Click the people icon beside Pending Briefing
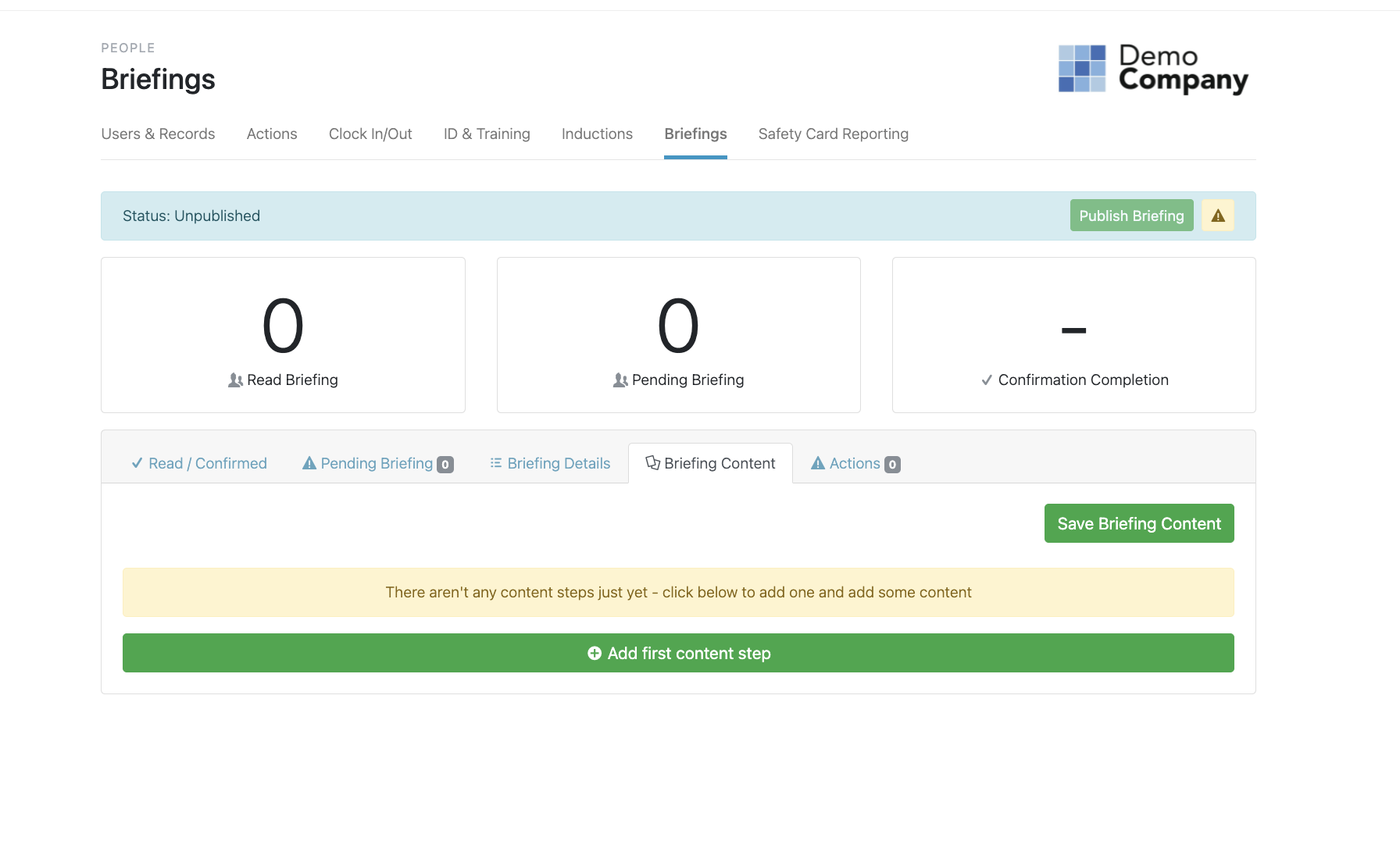The image size is (1400, 845). coord(620,380)
